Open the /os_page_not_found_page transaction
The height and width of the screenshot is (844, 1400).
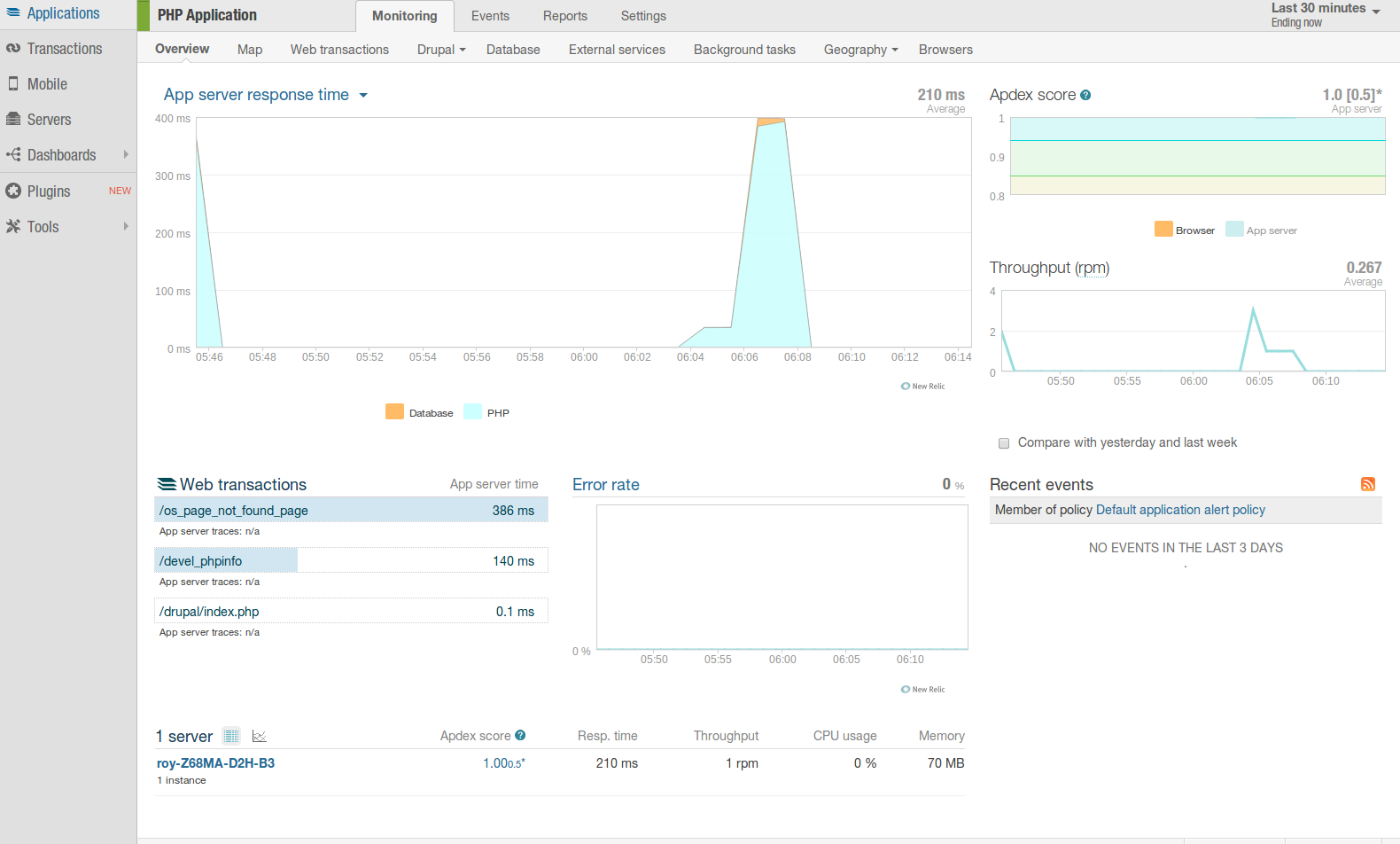click(351, 510)
